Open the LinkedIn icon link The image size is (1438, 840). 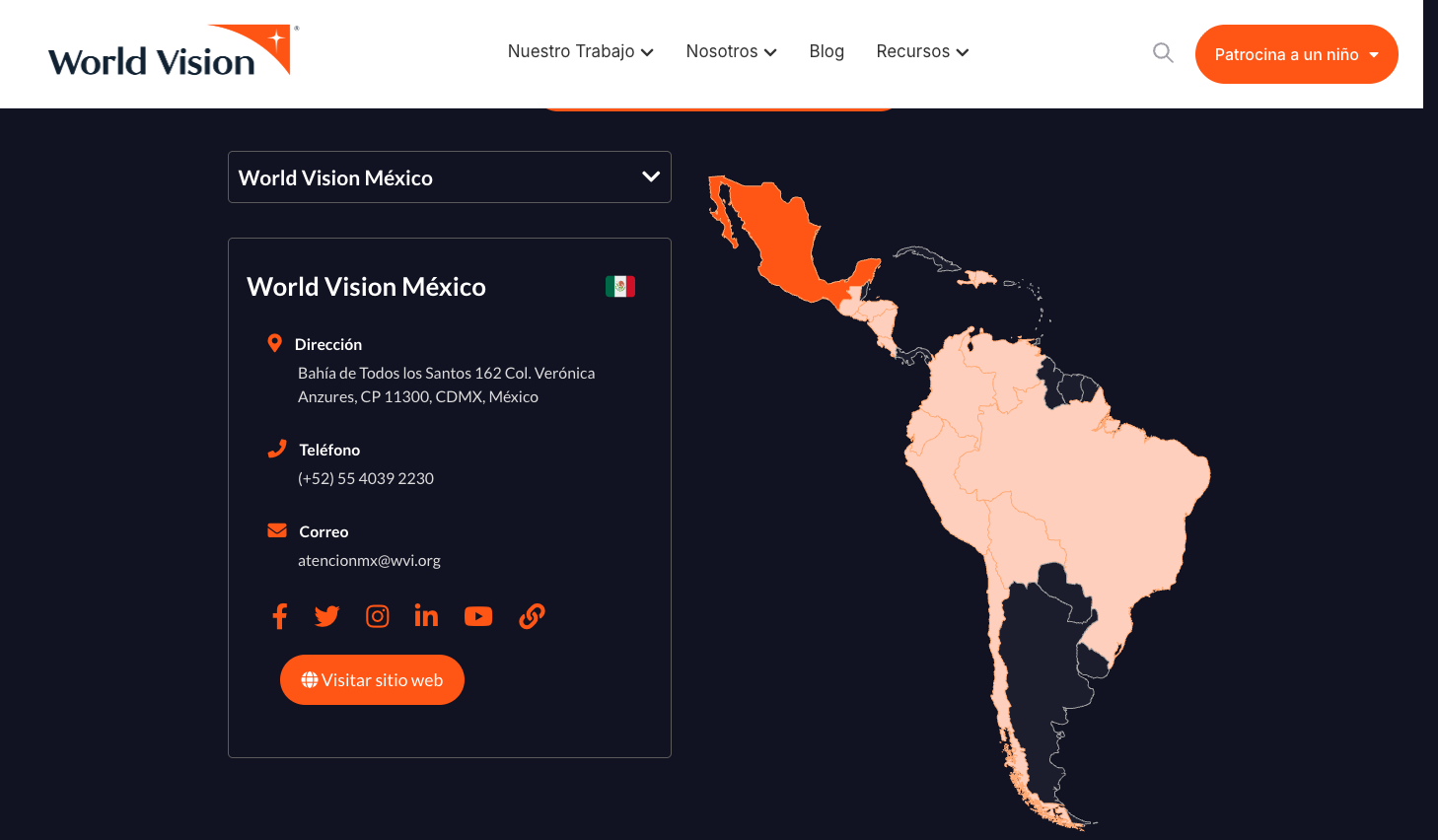click(426, 616)
